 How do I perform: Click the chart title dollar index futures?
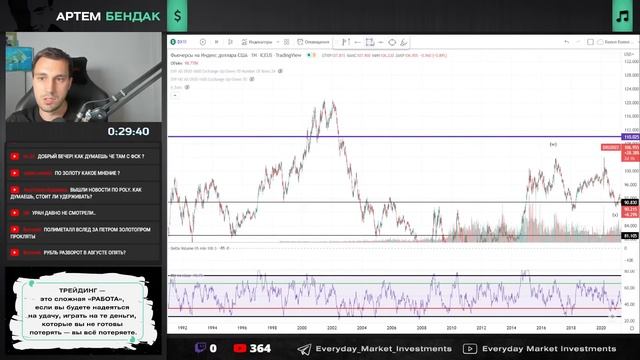pos(236,55)
